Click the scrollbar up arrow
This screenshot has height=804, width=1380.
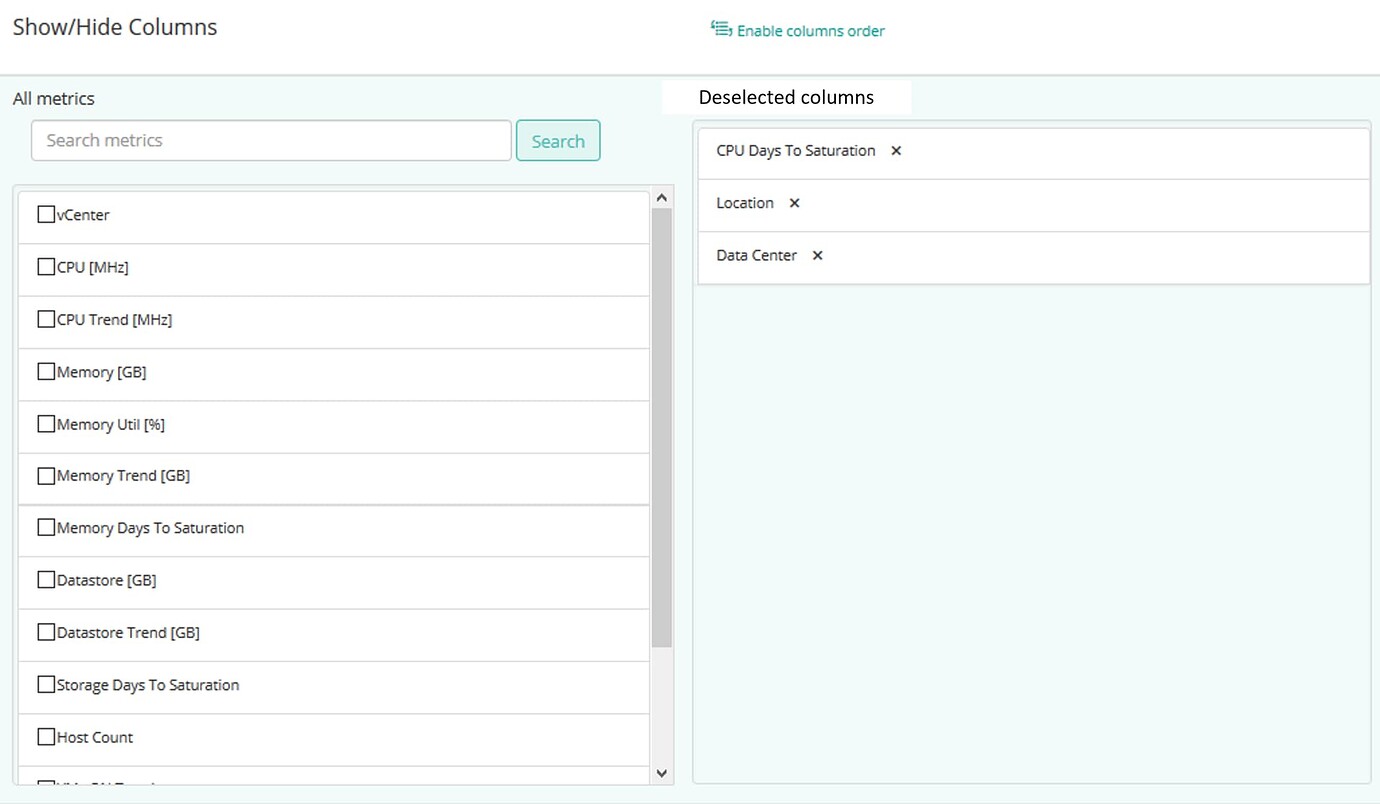point(661,196)
